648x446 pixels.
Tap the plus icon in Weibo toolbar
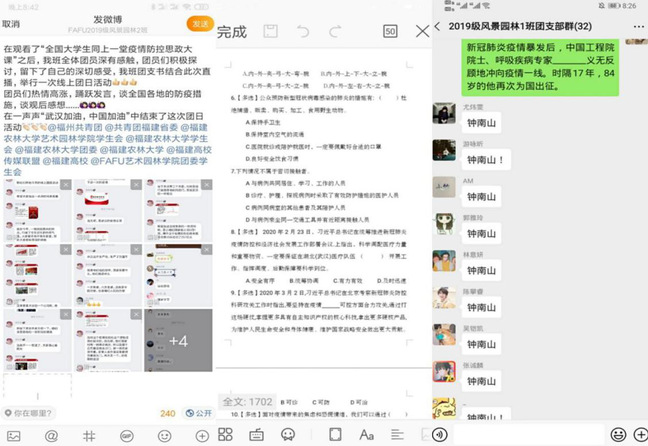coord(201,436)
